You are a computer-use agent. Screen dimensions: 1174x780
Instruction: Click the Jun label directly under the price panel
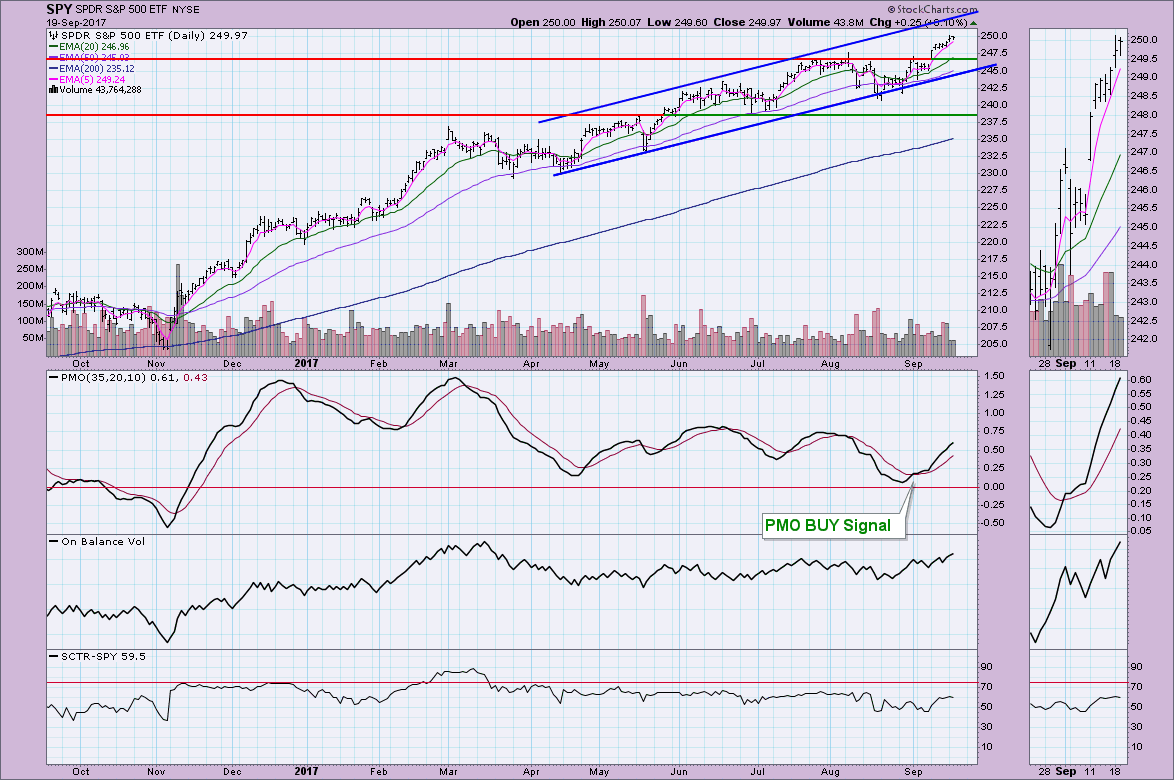tap(679, 364)
